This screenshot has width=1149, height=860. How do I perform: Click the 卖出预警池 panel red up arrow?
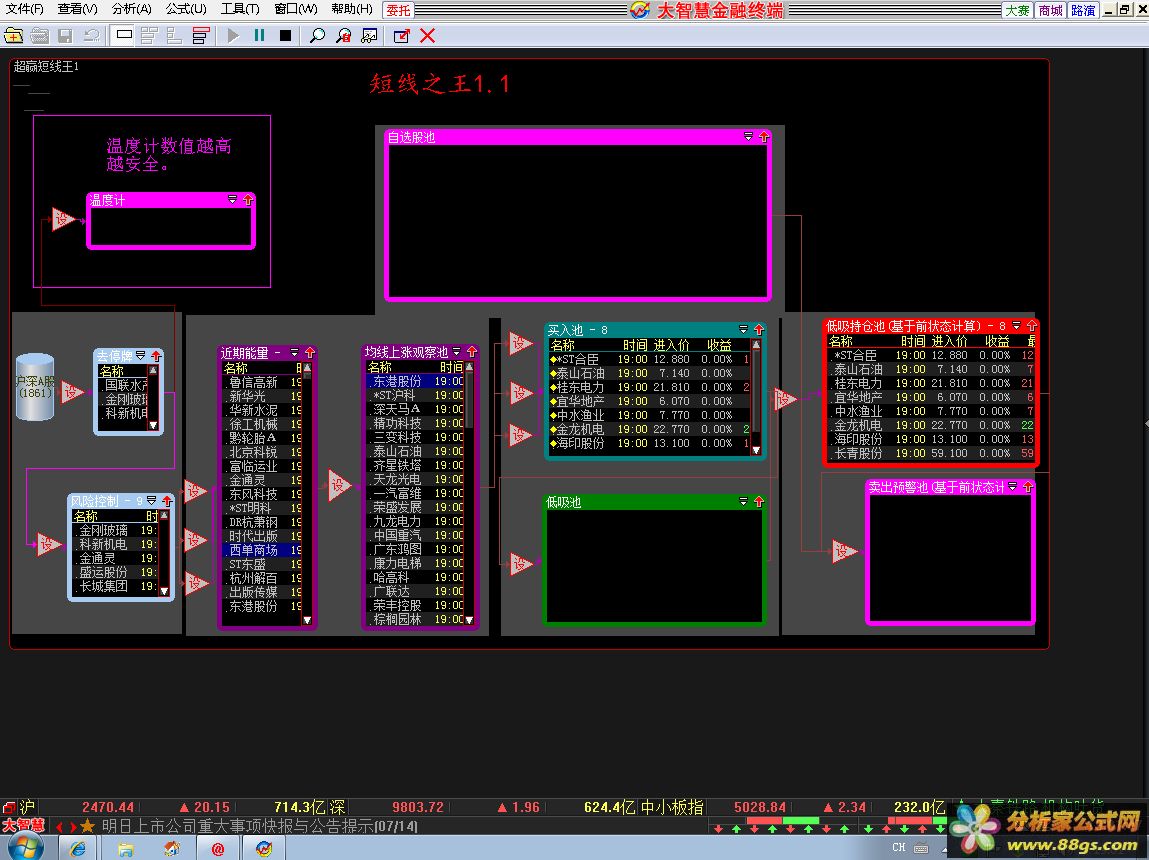click(1027, 486)
